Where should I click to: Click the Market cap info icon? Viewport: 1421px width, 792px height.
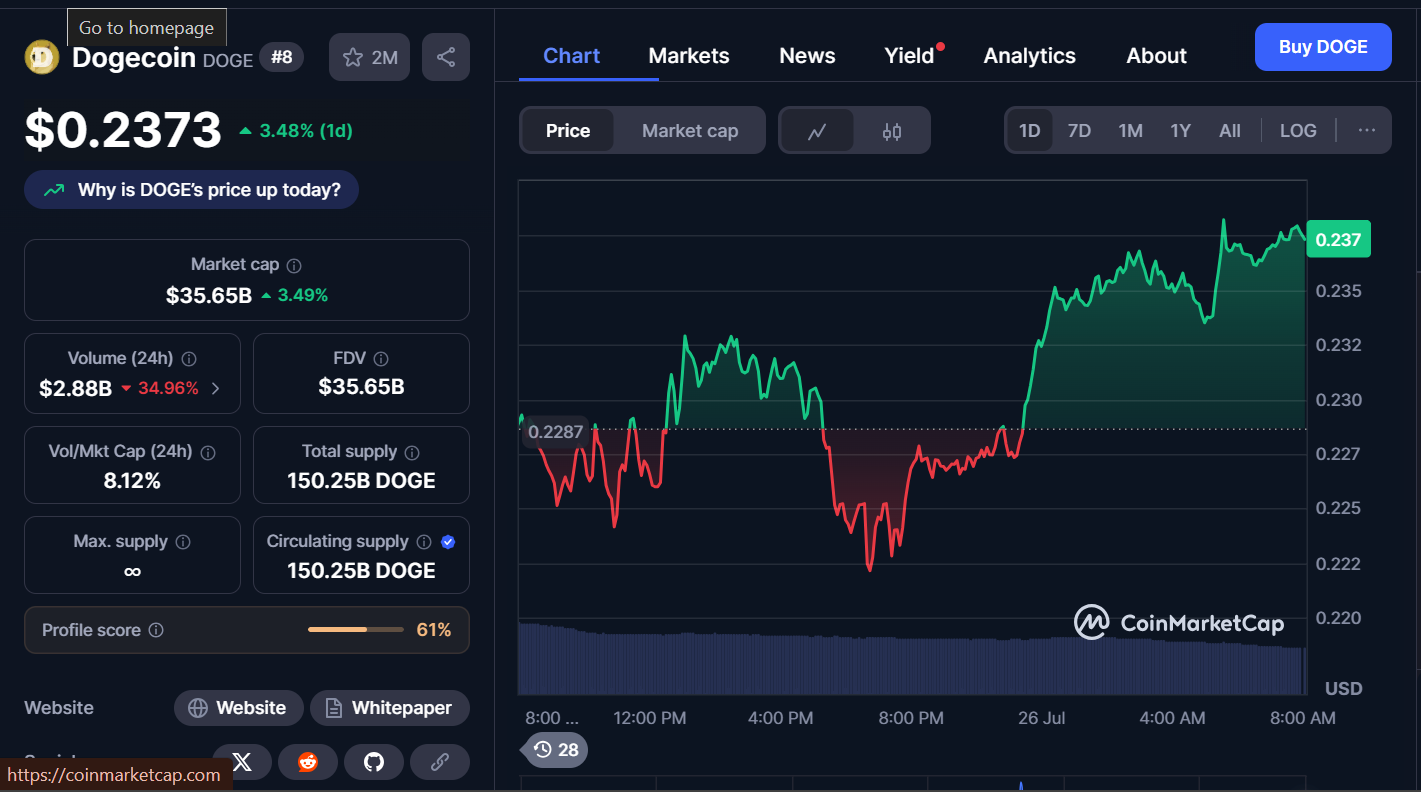294,266
